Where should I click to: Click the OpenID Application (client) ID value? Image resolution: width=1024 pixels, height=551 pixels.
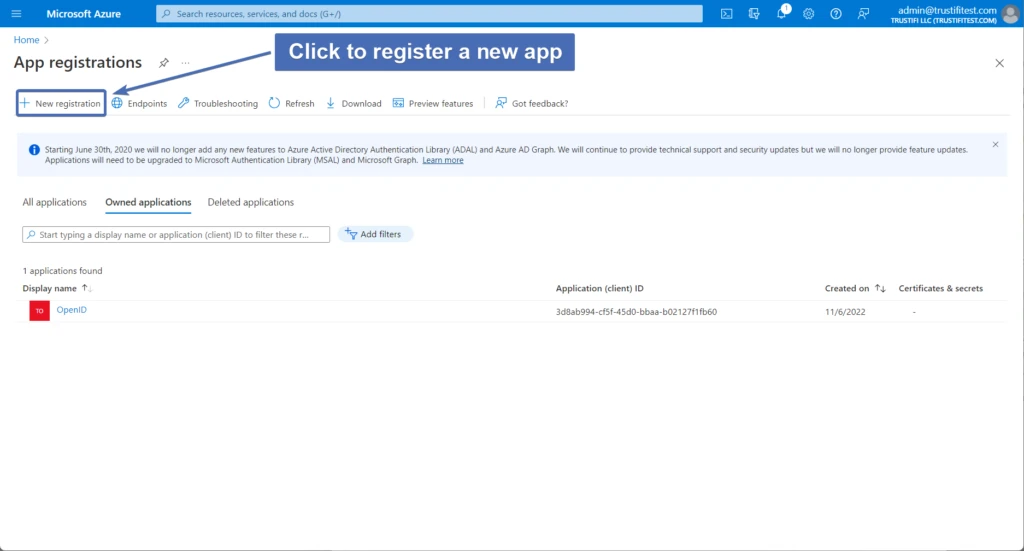636,312
